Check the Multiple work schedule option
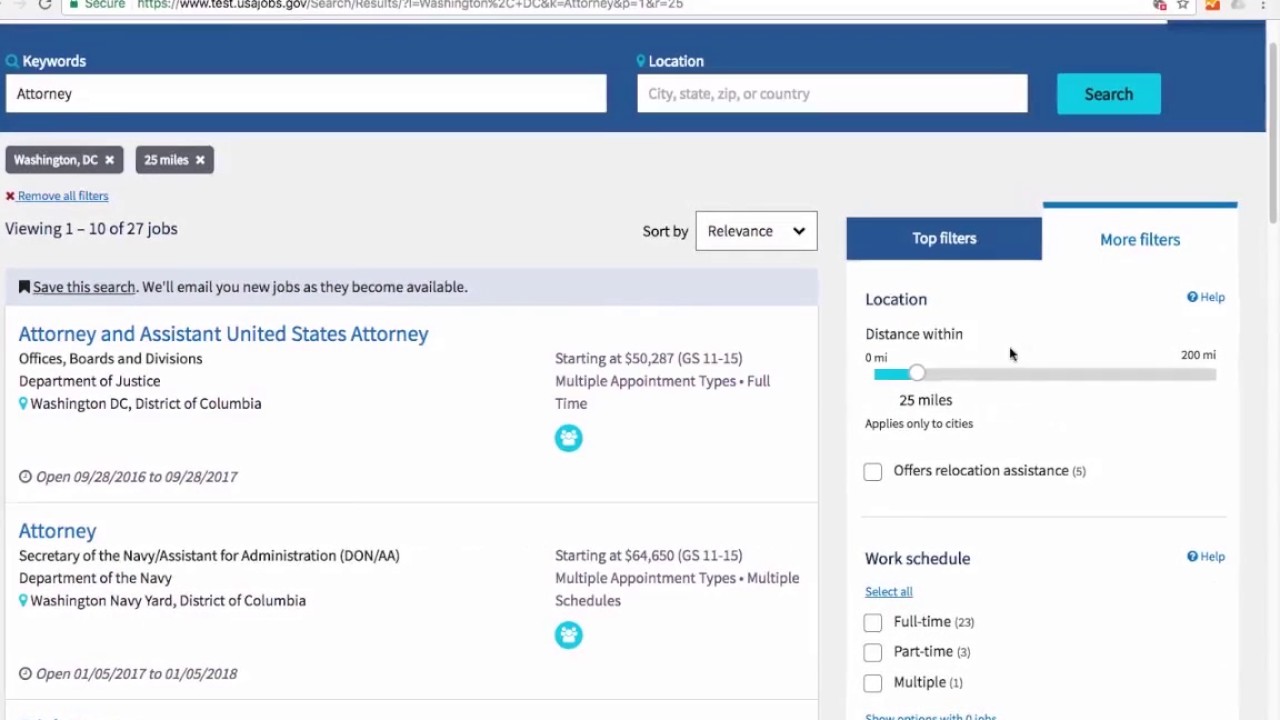 point(873,684)
